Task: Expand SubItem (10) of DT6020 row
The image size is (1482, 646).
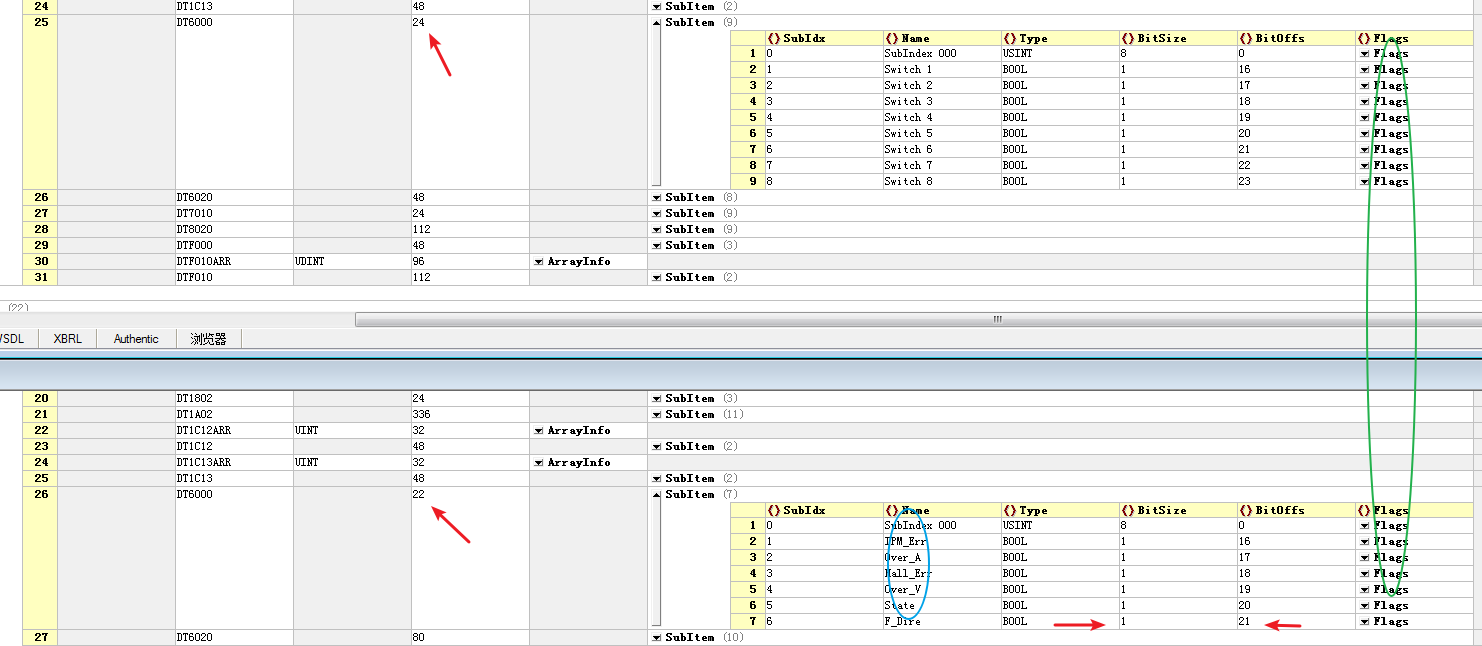Action: click(x=656, y=638)
